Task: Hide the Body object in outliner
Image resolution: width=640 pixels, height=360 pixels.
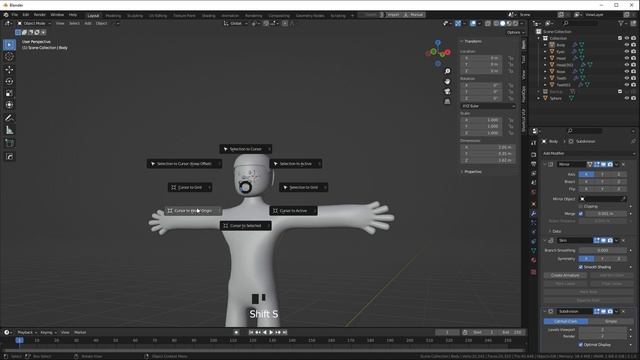Action: [627, 45]
